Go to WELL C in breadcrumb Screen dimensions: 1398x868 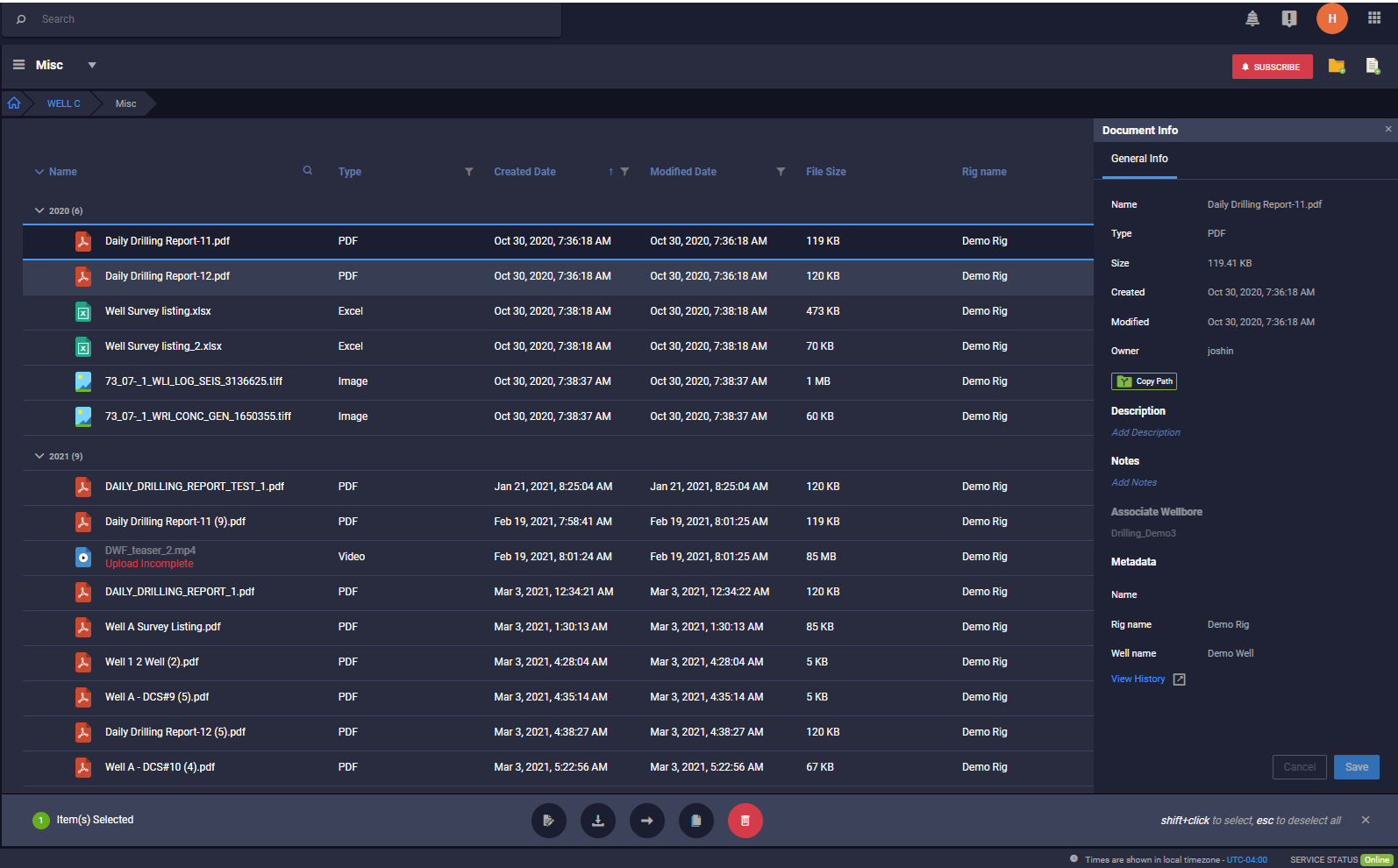[63, 103]
